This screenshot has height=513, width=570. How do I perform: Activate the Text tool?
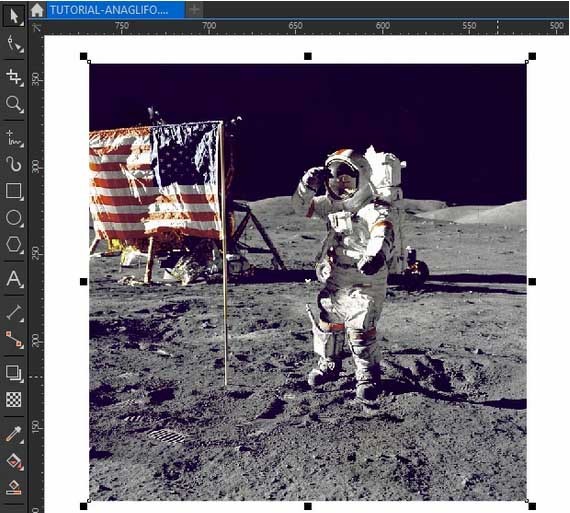click(14, 278)
